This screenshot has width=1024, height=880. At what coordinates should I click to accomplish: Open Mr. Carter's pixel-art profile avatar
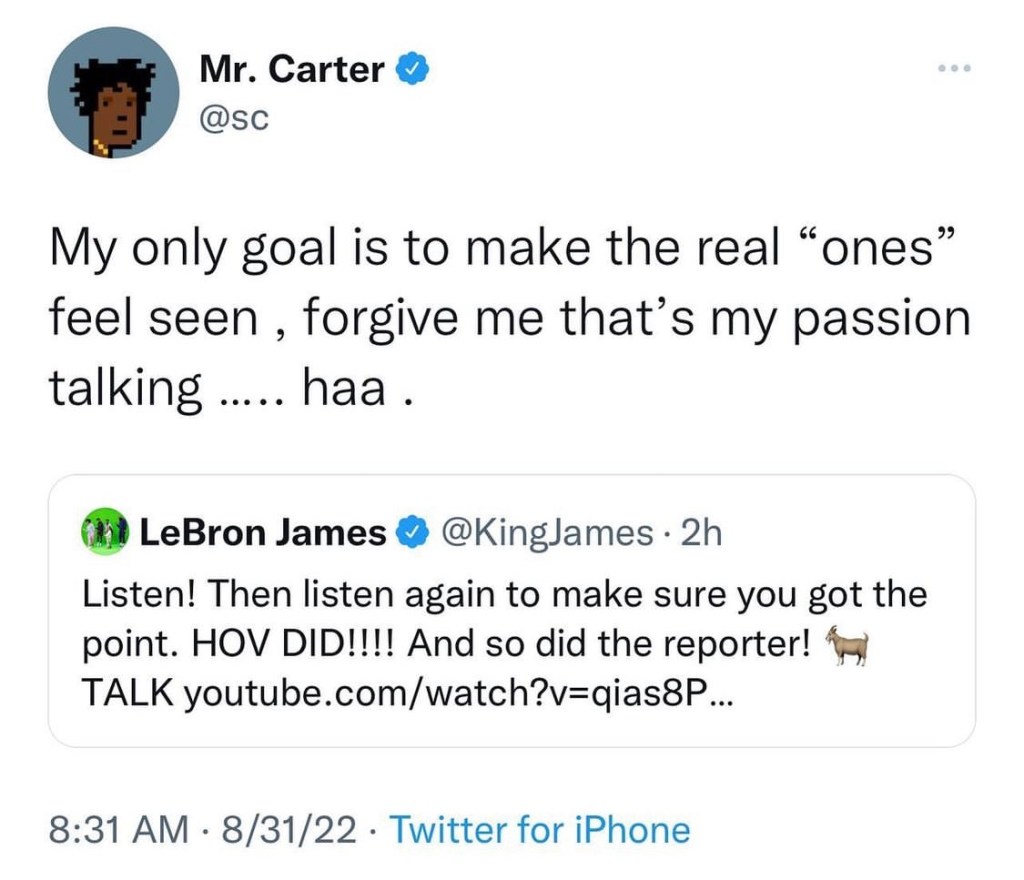point(113,93)
